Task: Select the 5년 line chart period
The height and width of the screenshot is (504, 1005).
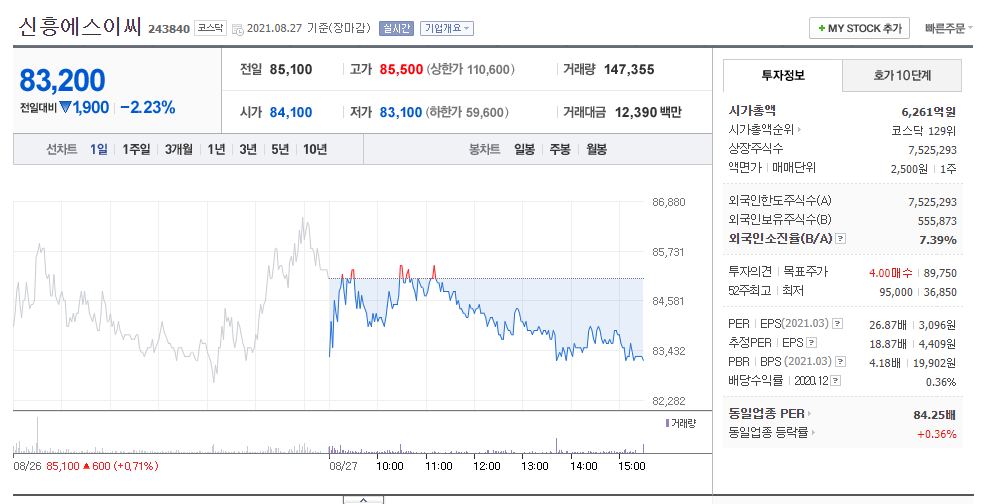Action: pyautogui.click(x=280, y=149)
